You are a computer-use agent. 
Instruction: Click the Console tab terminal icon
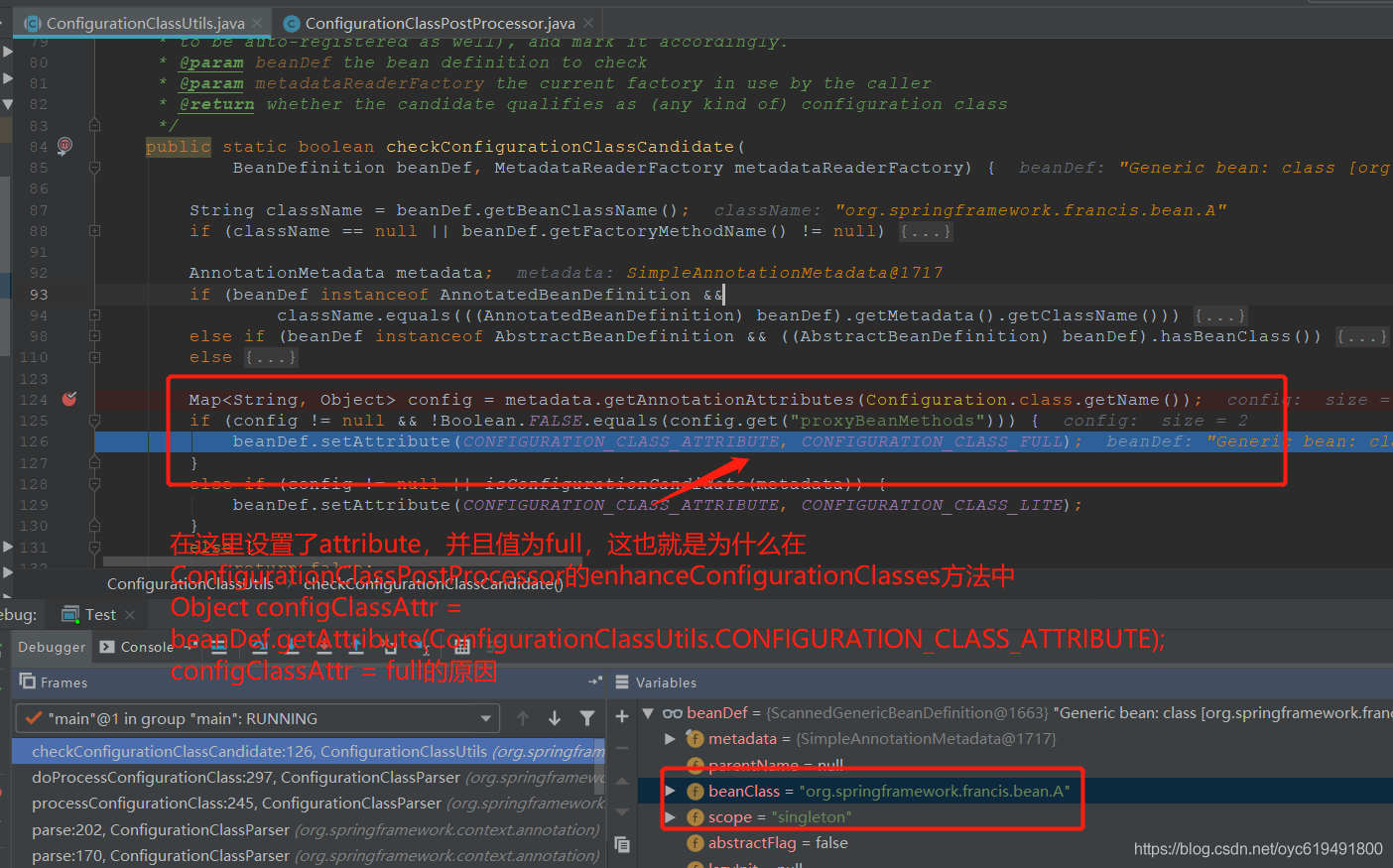108,647
